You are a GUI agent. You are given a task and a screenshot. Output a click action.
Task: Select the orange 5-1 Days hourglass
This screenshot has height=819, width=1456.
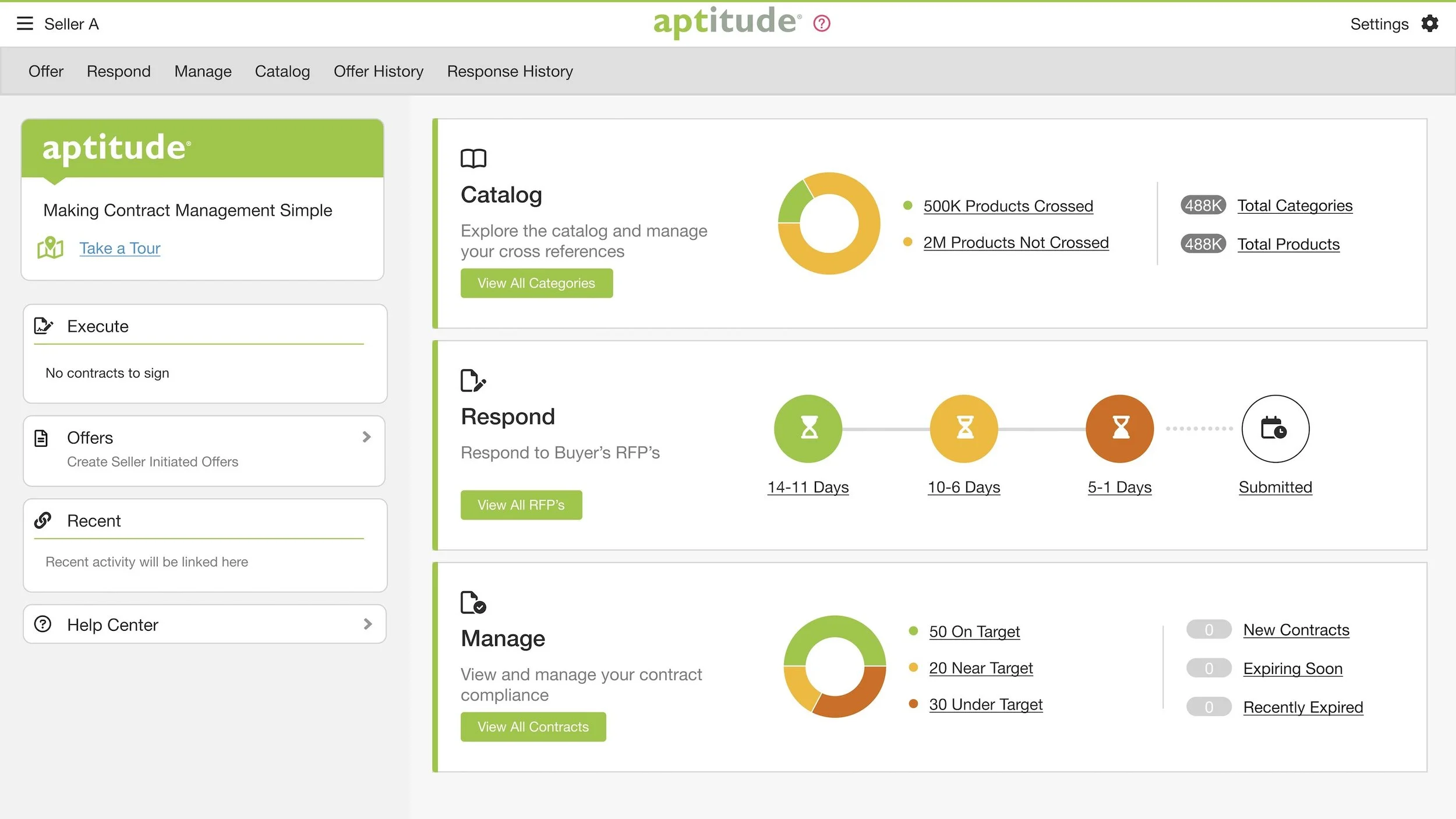(1119, 429)
